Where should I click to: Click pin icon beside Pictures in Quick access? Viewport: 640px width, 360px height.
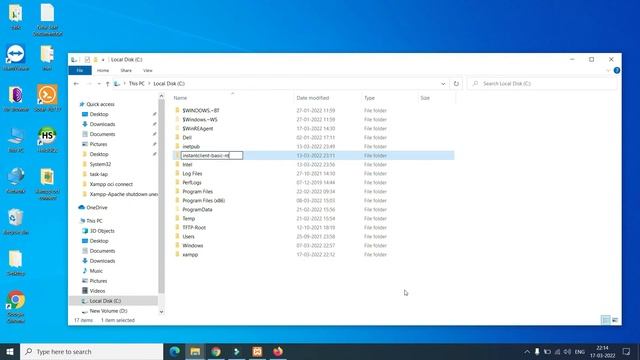click(155, 144)
